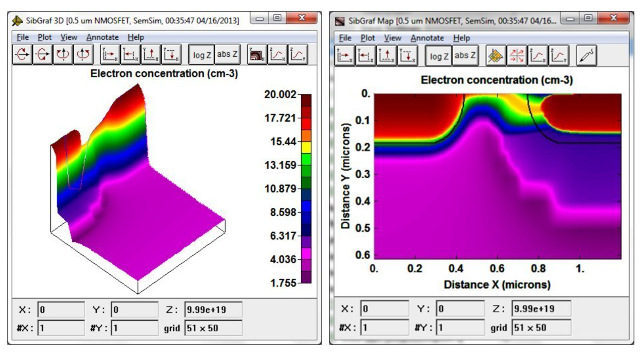Rotate 3D plot around vertical axis right
This screenshot has width=640, height=360.
[x=83, y=54]
